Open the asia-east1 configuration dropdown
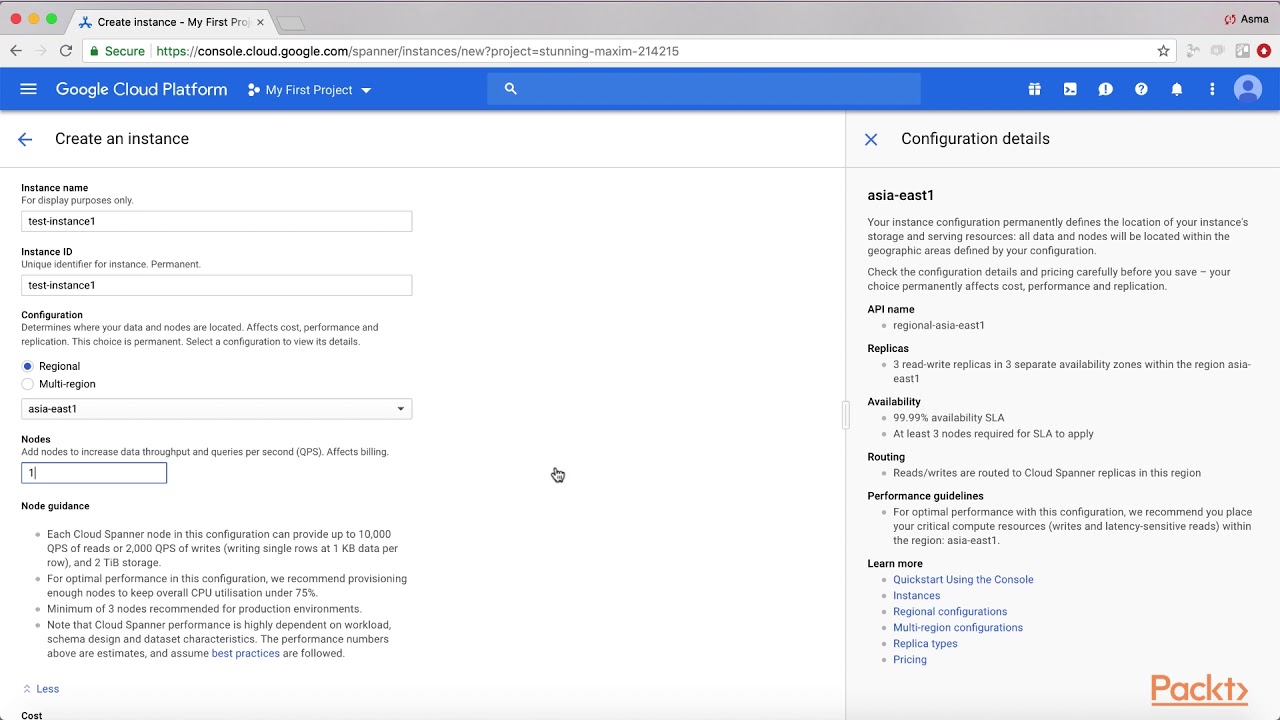This screenshot has width=1280, height=720. [216, 408]
